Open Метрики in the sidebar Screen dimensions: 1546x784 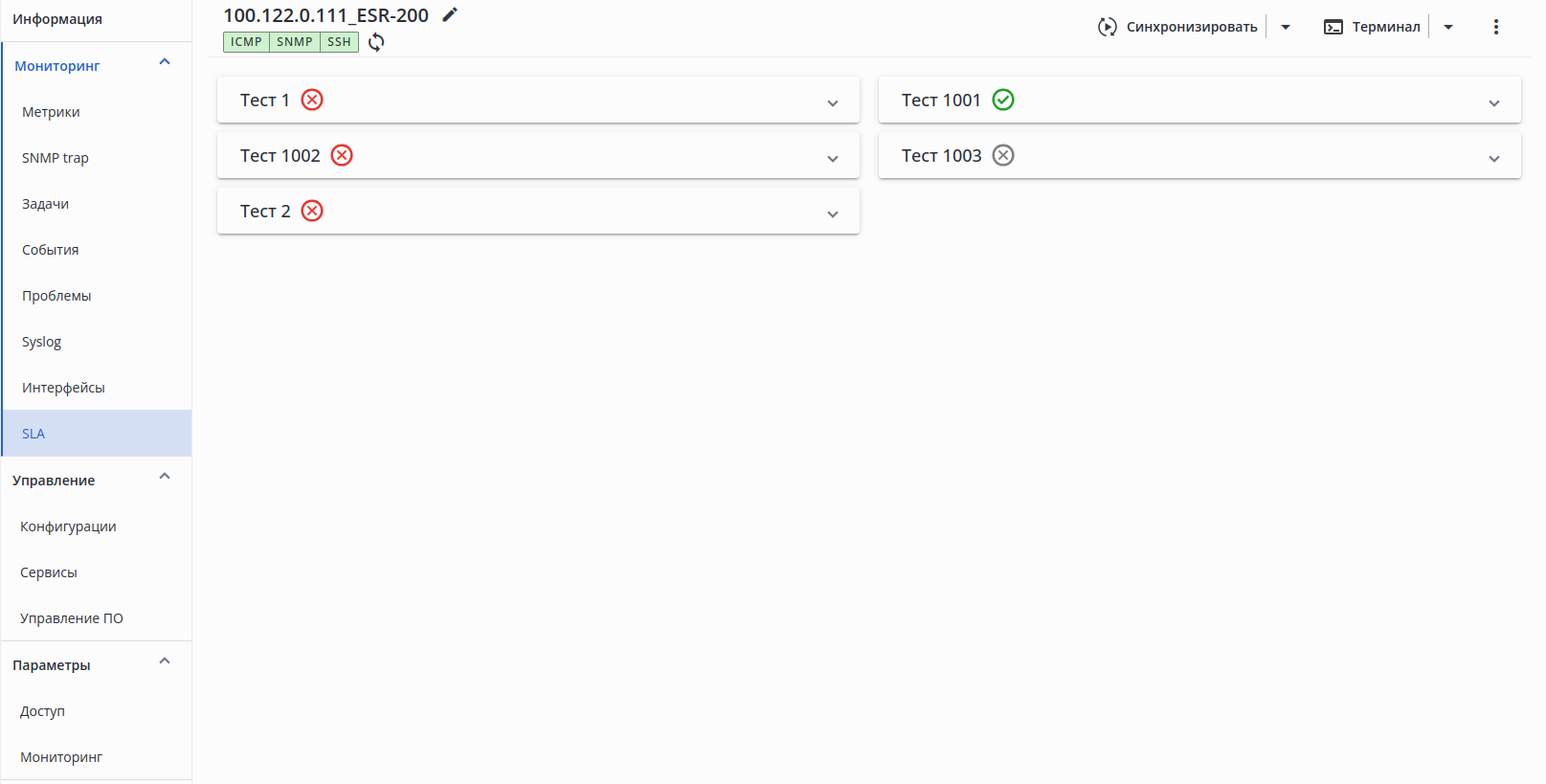click(52, 112)
